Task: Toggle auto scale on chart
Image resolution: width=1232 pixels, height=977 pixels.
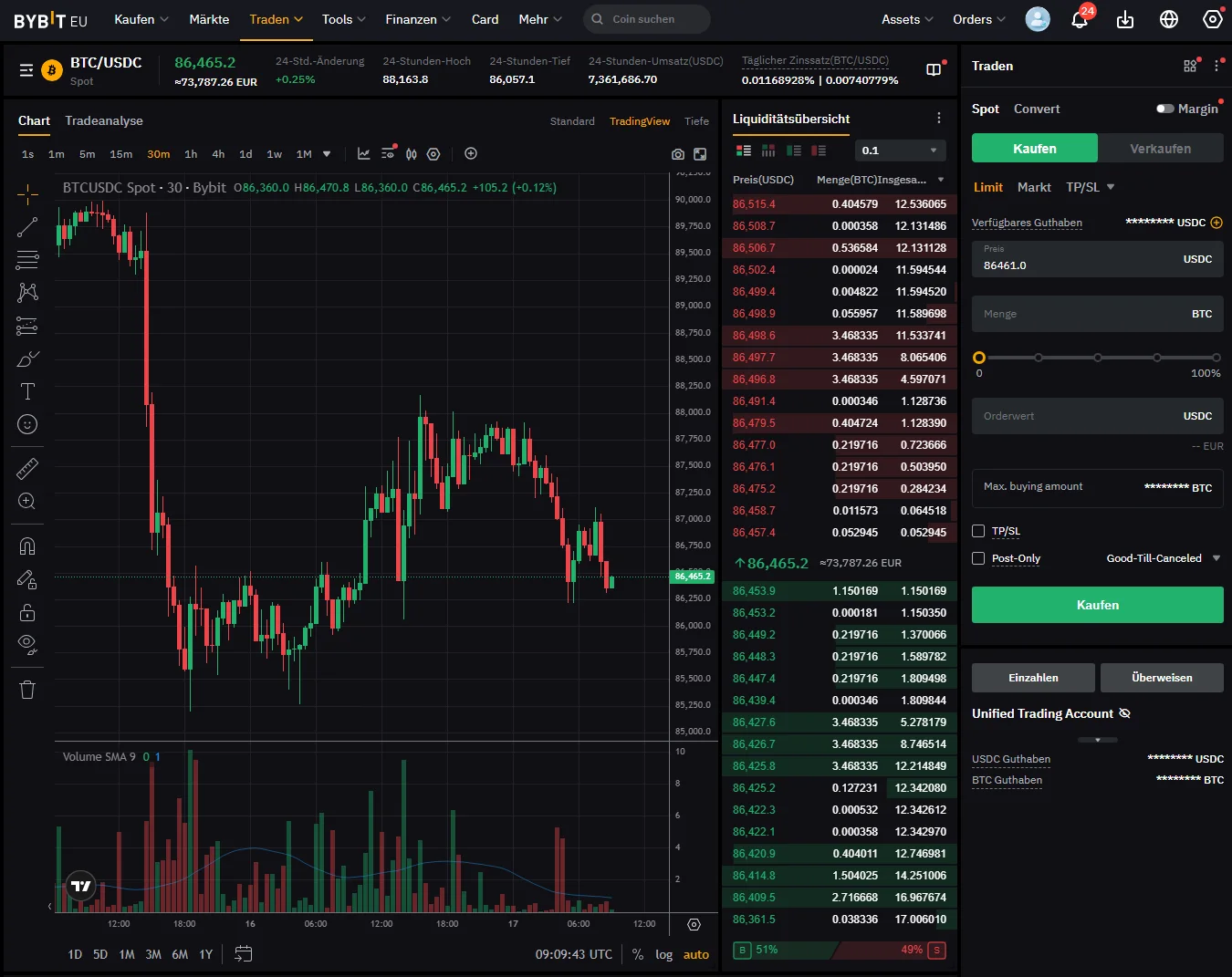Action: pyautogui.click(x=696, y=955)
